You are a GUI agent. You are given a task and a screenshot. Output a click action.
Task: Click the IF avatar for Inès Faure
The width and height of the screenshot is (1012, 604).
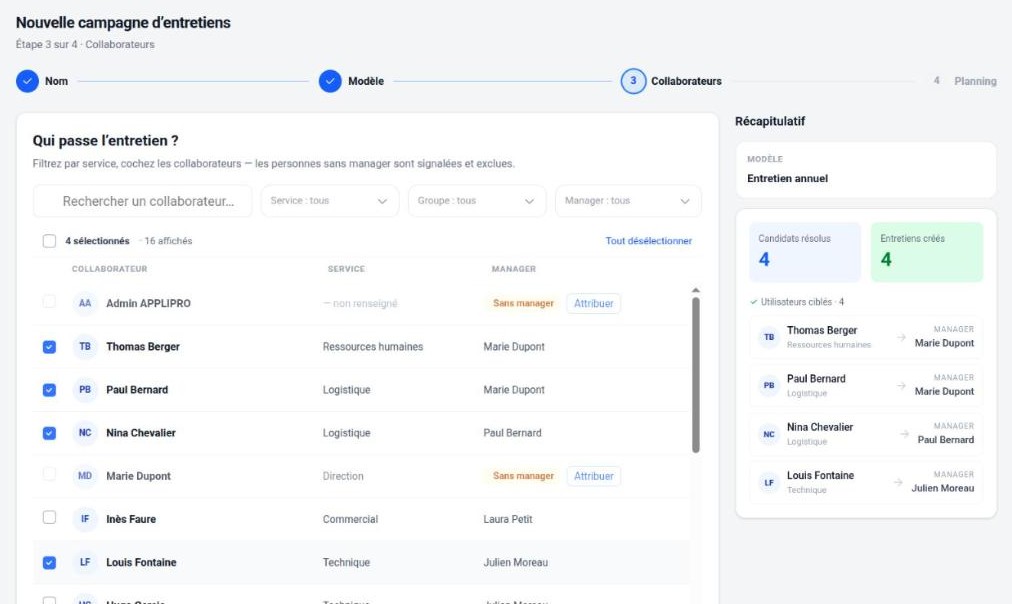click(85, 519)
